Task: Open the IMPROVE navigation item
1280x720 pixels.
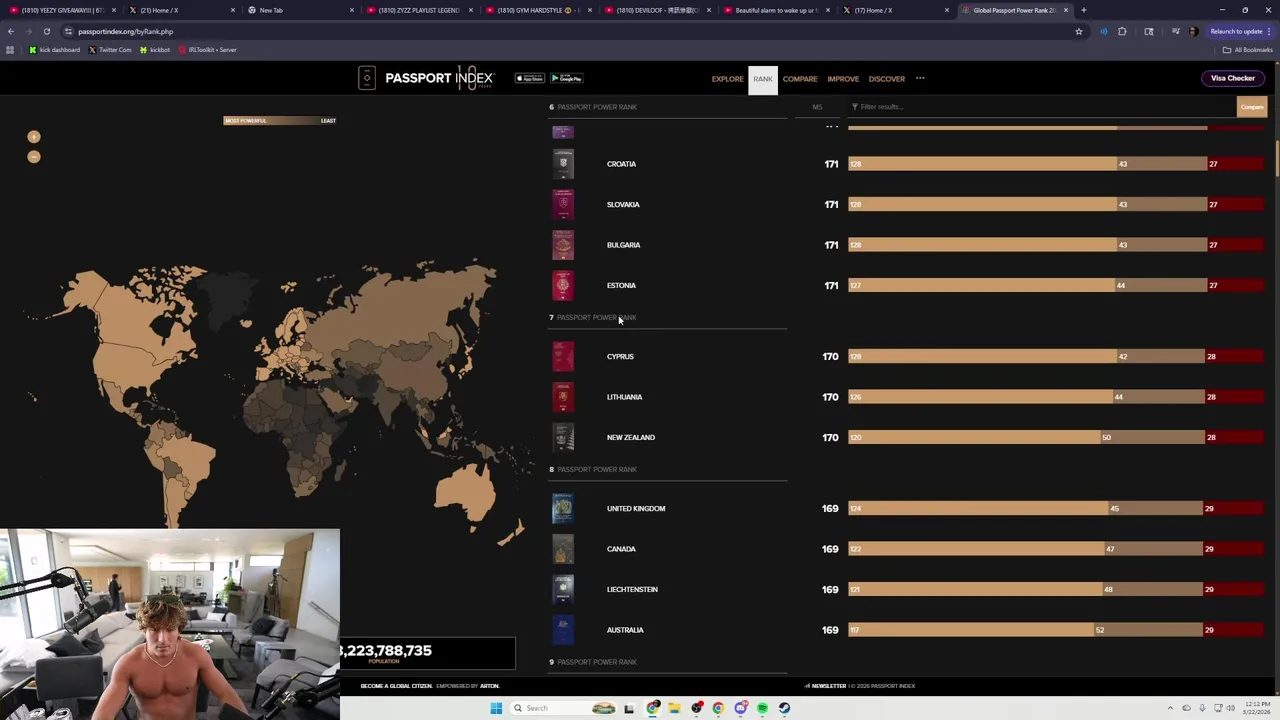Action: coord(843,79)
